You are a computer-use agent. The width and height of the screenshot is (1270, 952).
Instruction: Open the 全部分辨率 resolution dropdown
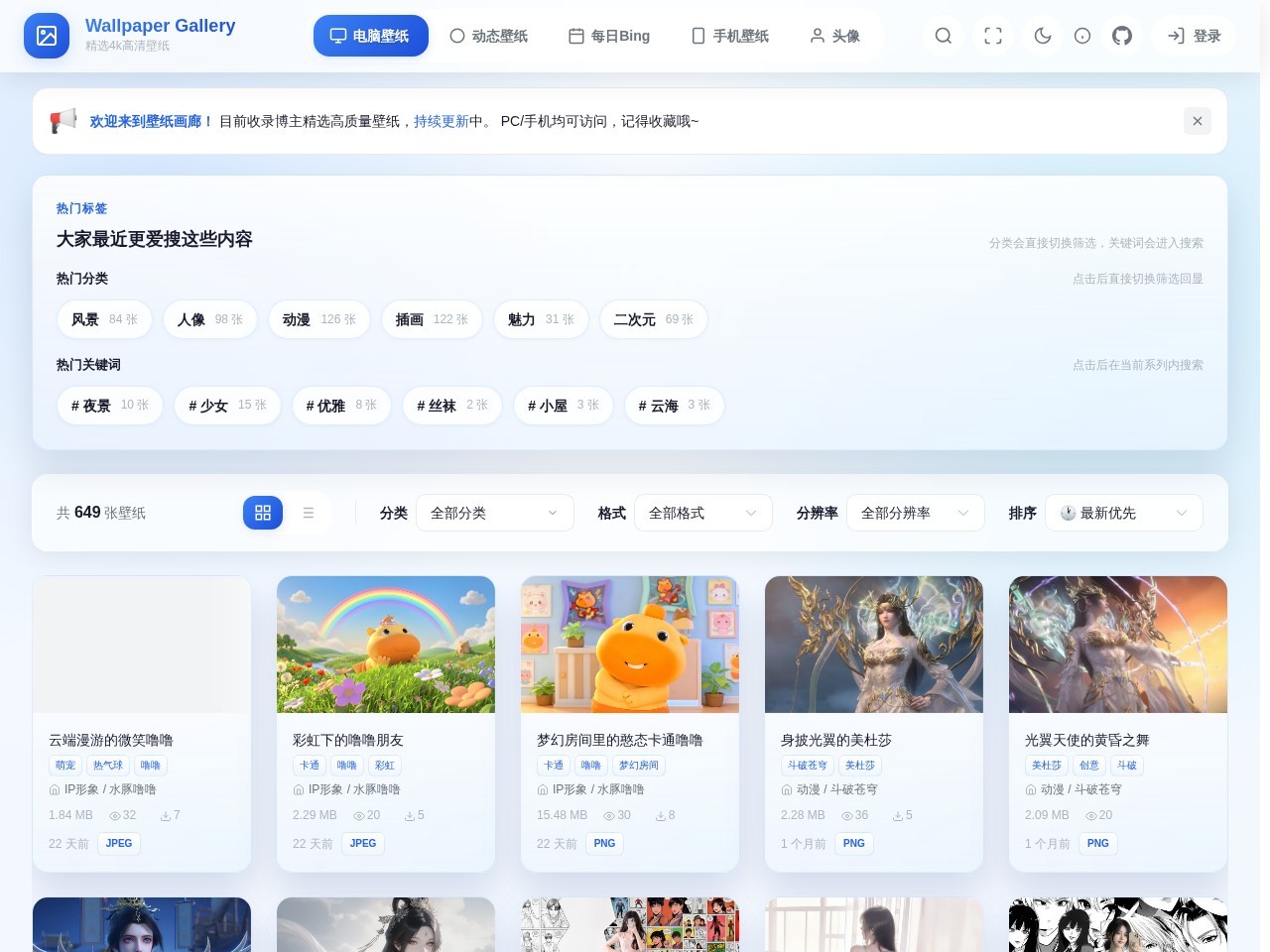(916, 513)
